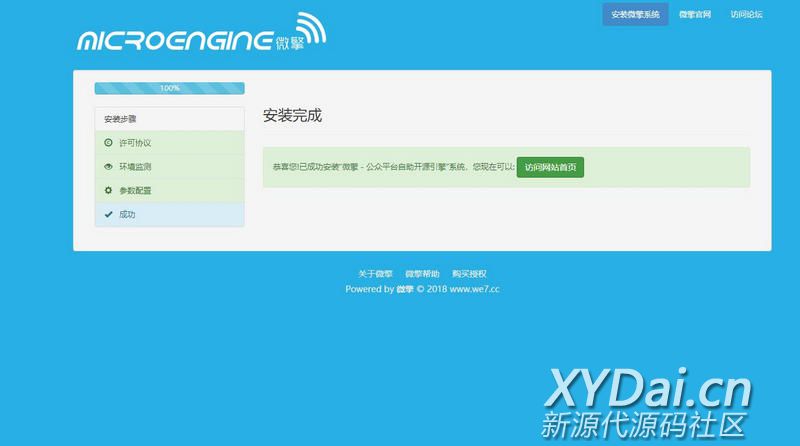Open the 购买授权 footer link
800x446 pixels.
point(469,274)
